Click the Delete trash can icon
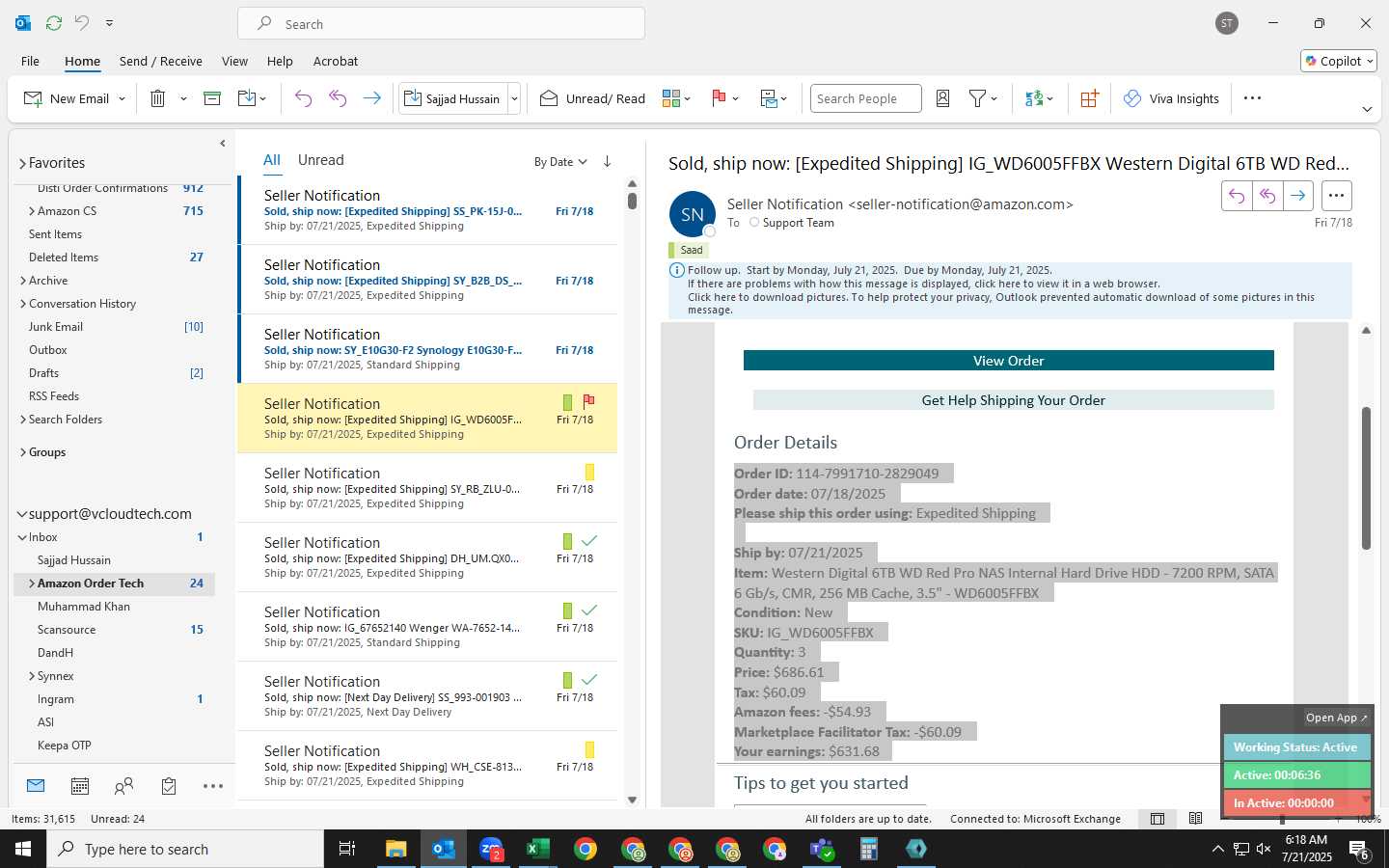Image resolution: width=1389 pixels, height=868 pixels. coord(158,98)
